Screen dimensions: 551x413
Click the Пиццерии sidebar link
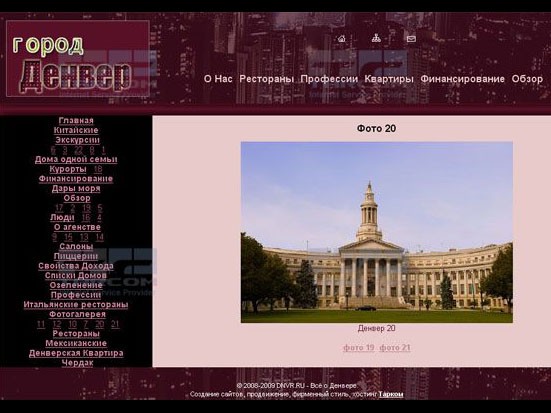[76, 256]
